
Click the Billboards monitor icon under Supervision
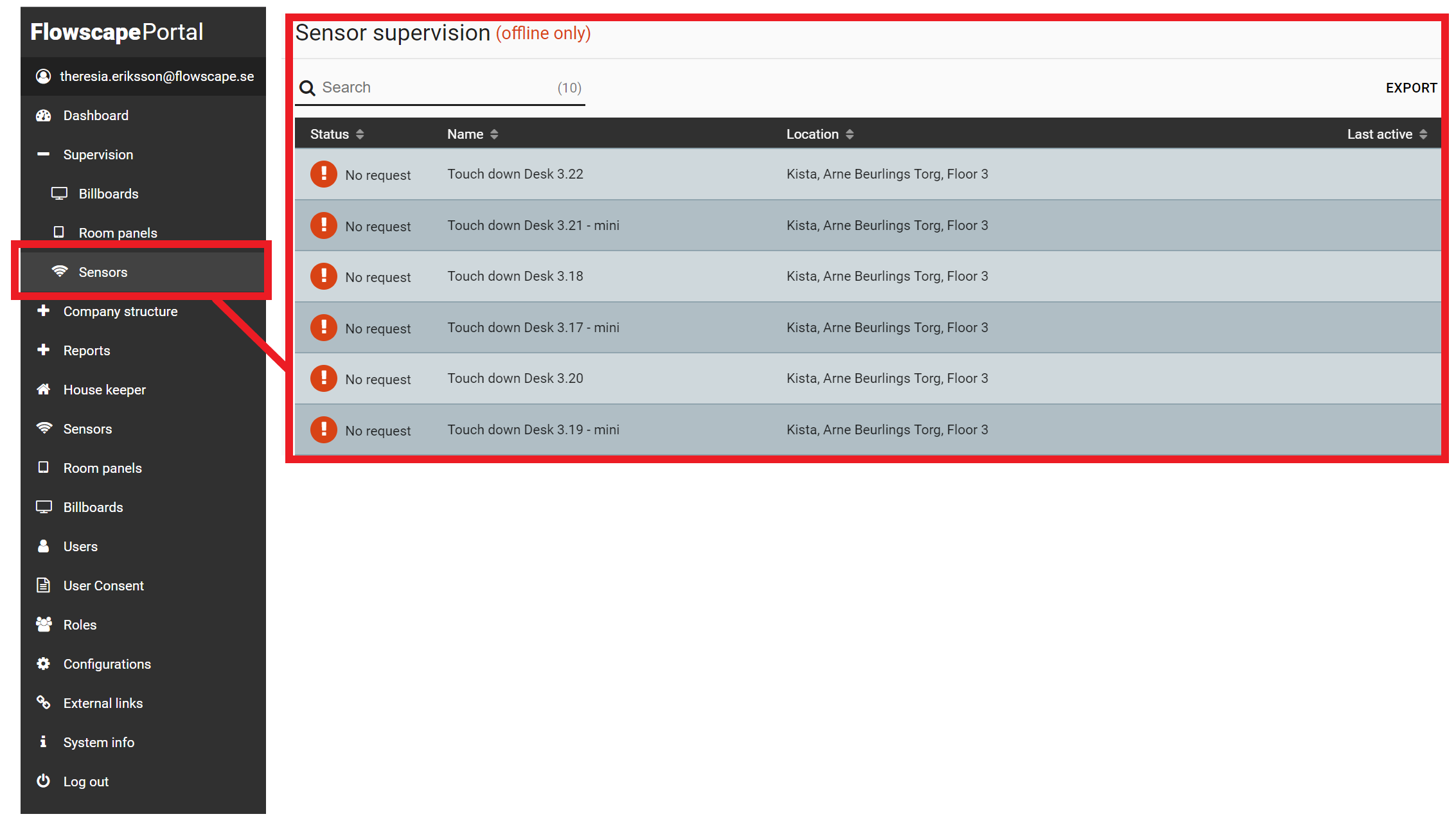click(59, 193)
